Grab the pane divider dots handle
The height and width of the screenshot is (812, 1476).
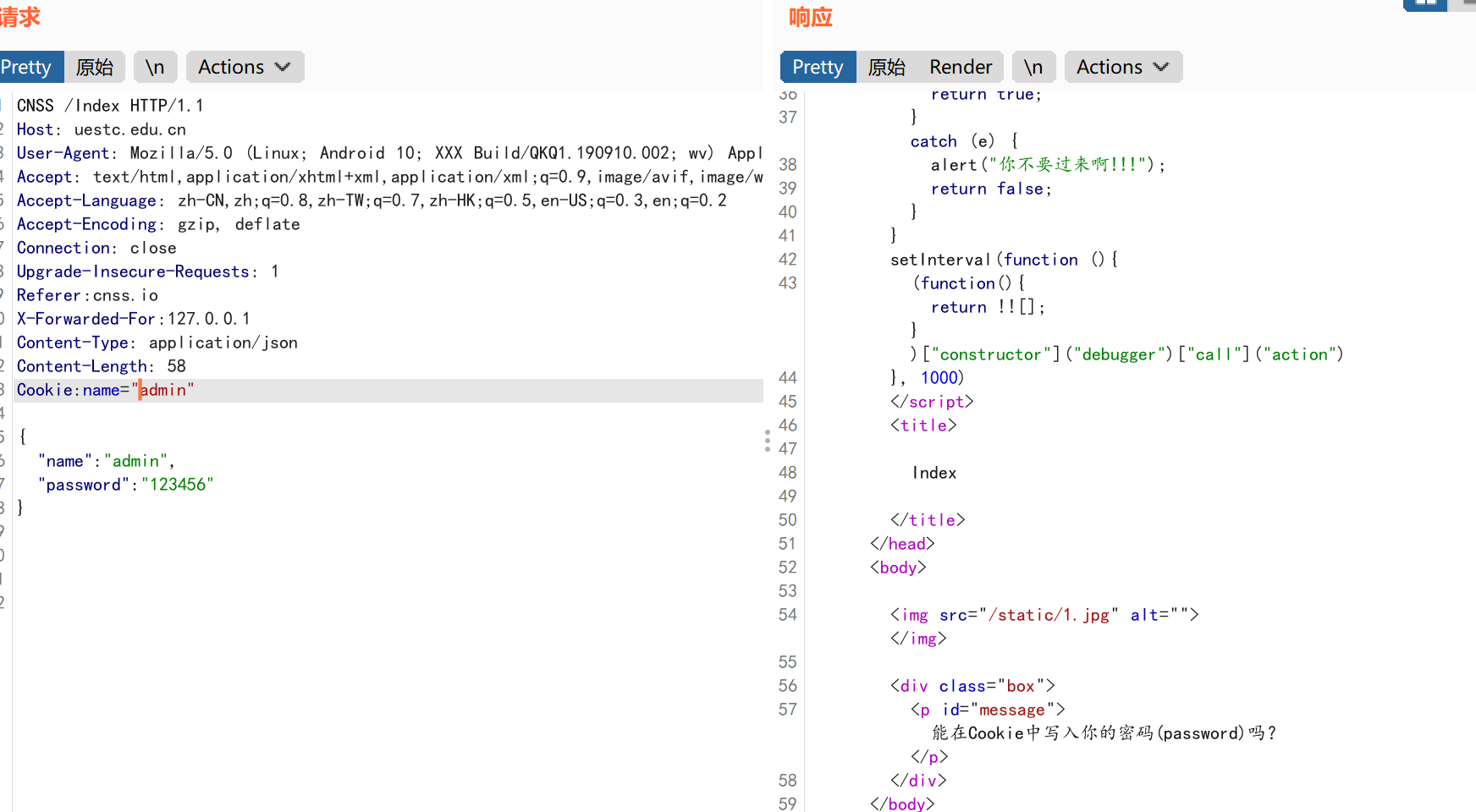(767, 441)
